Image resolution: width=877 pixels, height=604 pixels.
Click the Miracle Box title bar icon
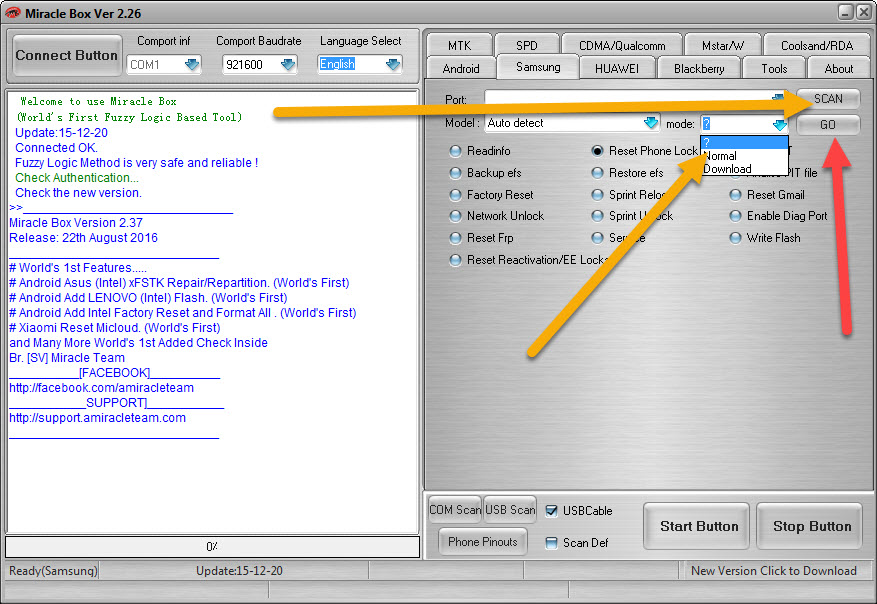(x=11, y=12)
